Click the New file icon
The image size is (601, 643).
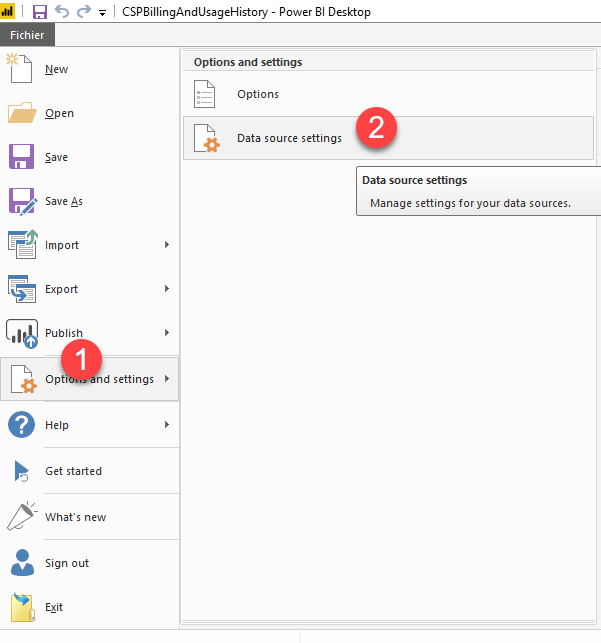(x=20, y=68)
